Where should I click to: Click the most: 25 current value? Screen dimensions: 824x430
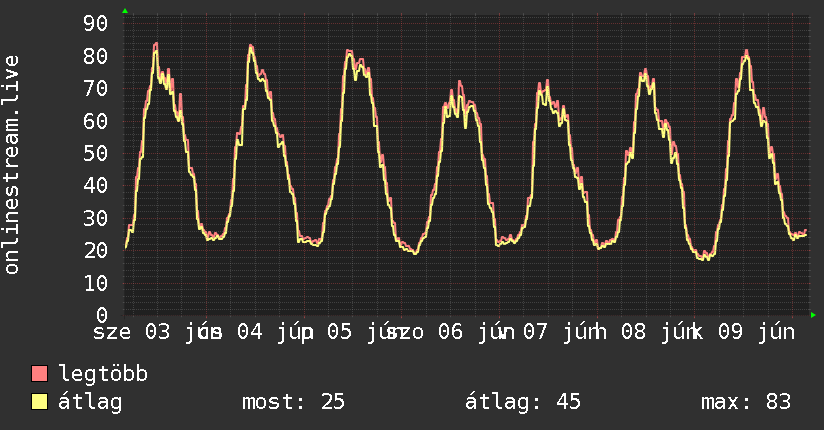click(x=293, y=402)
